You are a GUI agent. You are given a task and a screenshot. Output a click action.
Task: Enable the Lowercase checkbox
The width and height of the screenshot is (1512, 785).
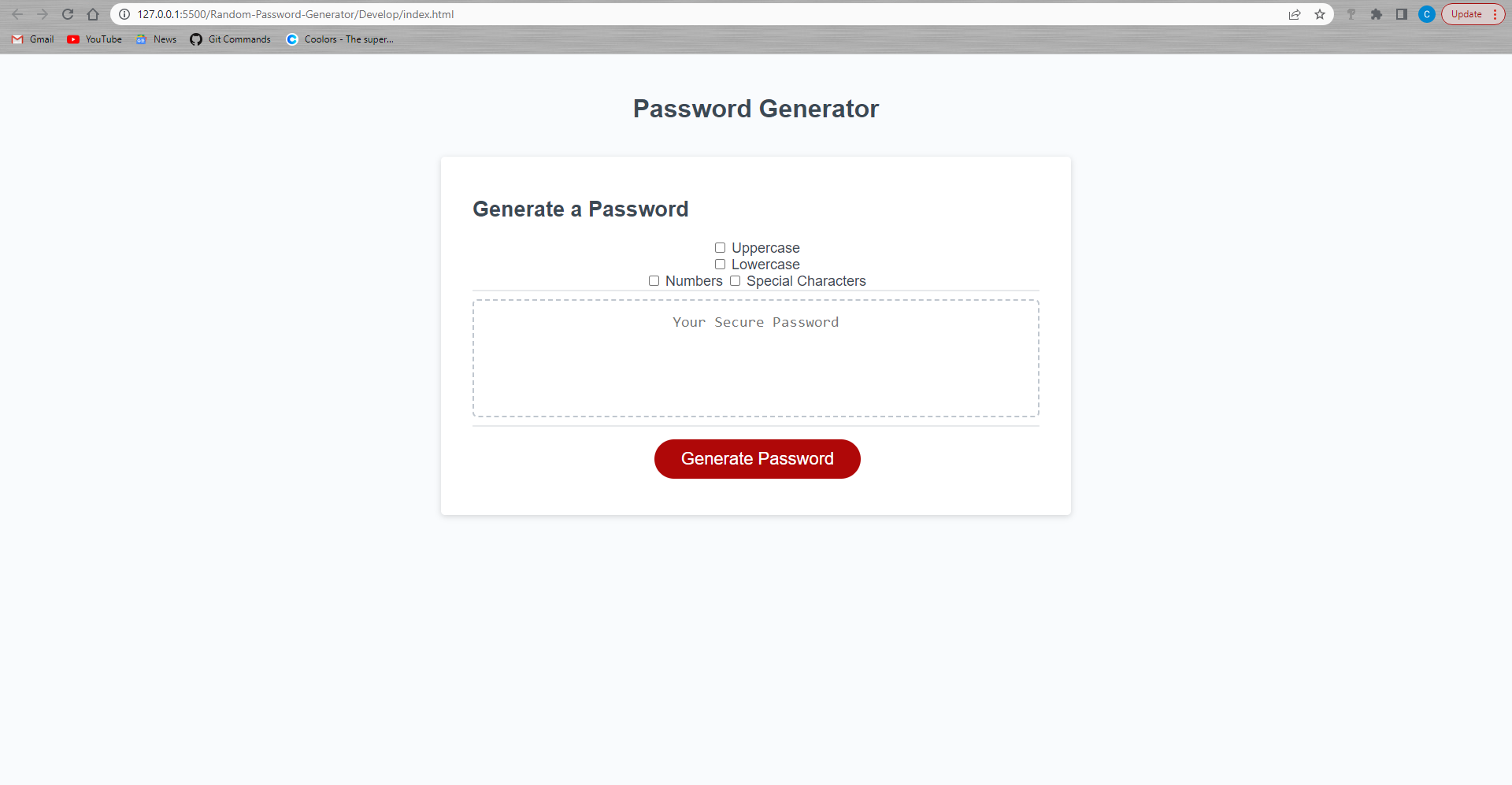(719, 264)
